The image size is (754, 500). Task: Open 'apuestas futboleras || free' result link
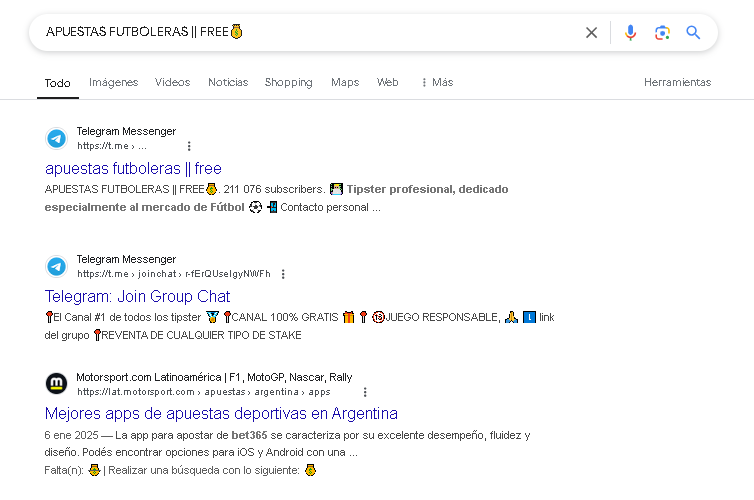(133, 169)
